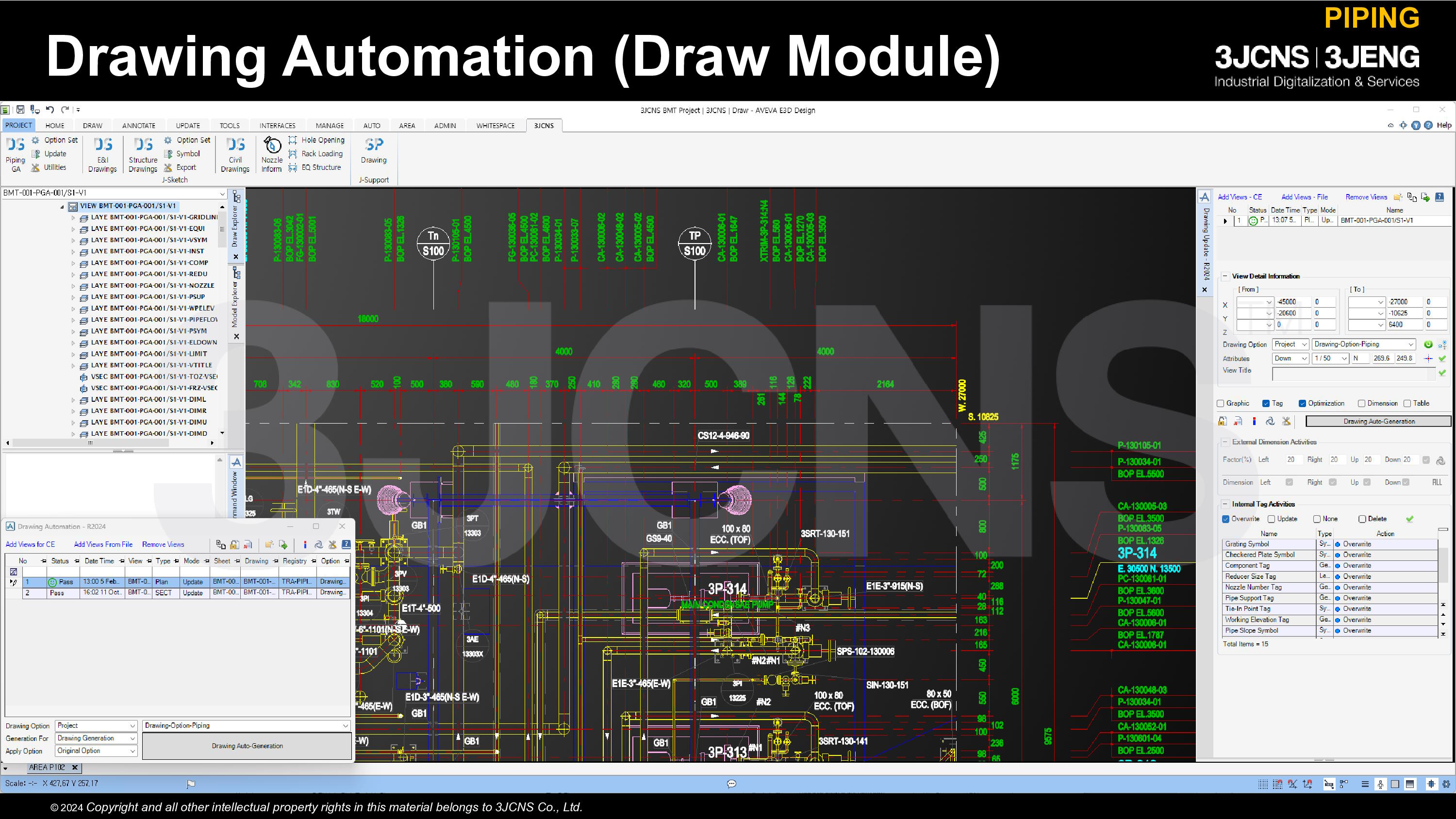
Task: Click Utilities under Piping GA
Action: pos(49,167)
